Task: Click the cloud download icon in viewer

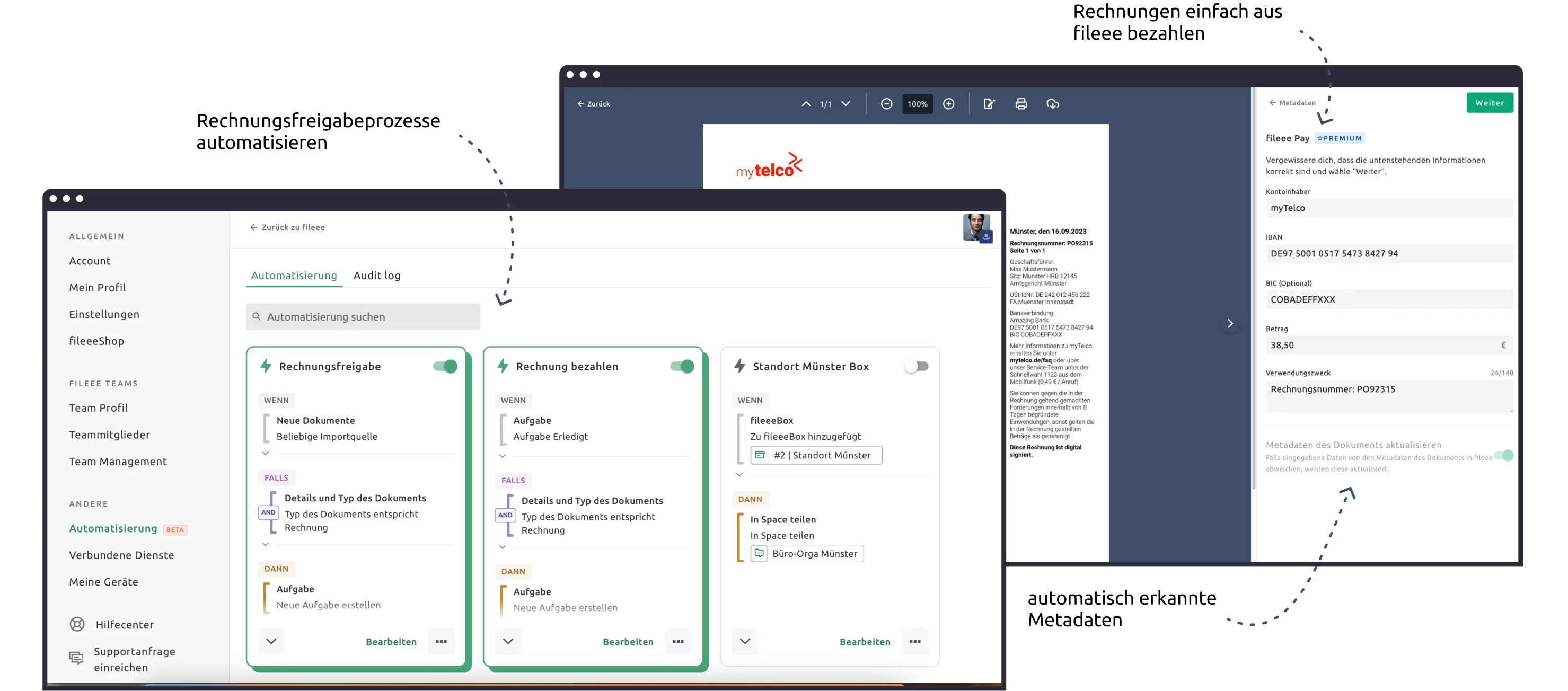Action: point(1052,104)
